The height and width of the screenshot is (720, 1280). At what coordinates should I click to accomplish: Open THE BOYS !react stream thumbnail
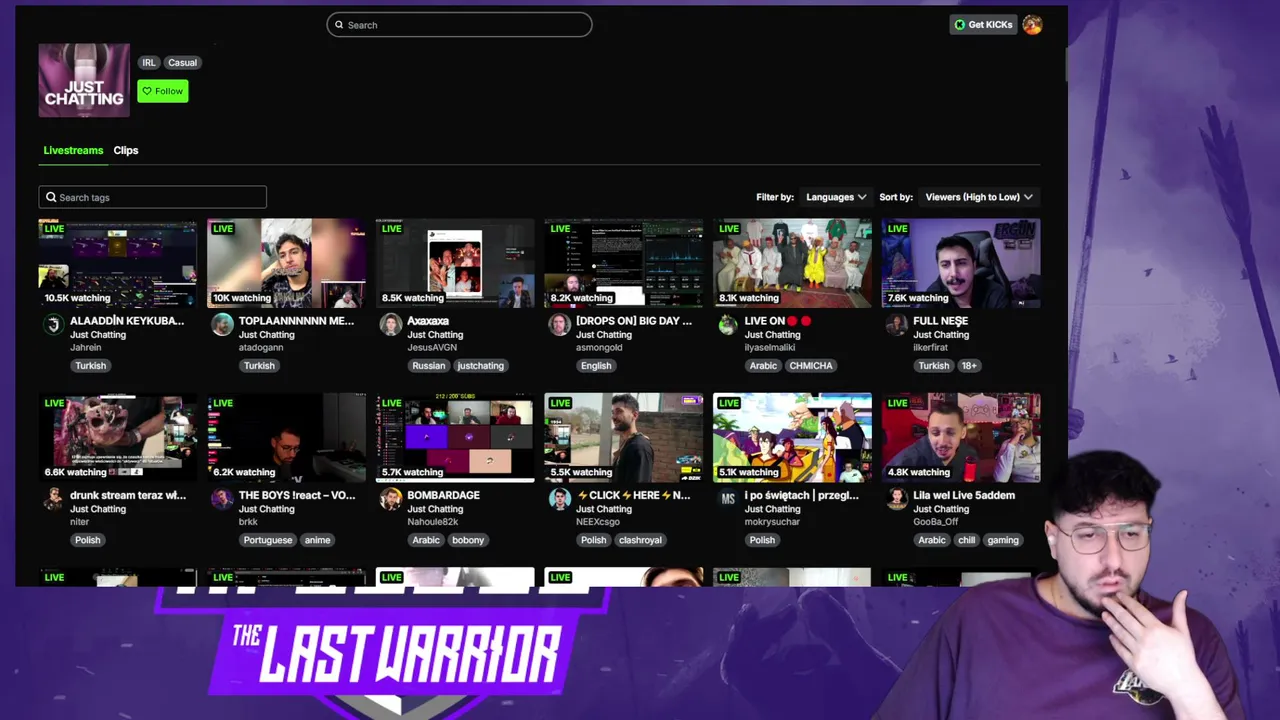point(286,437)
